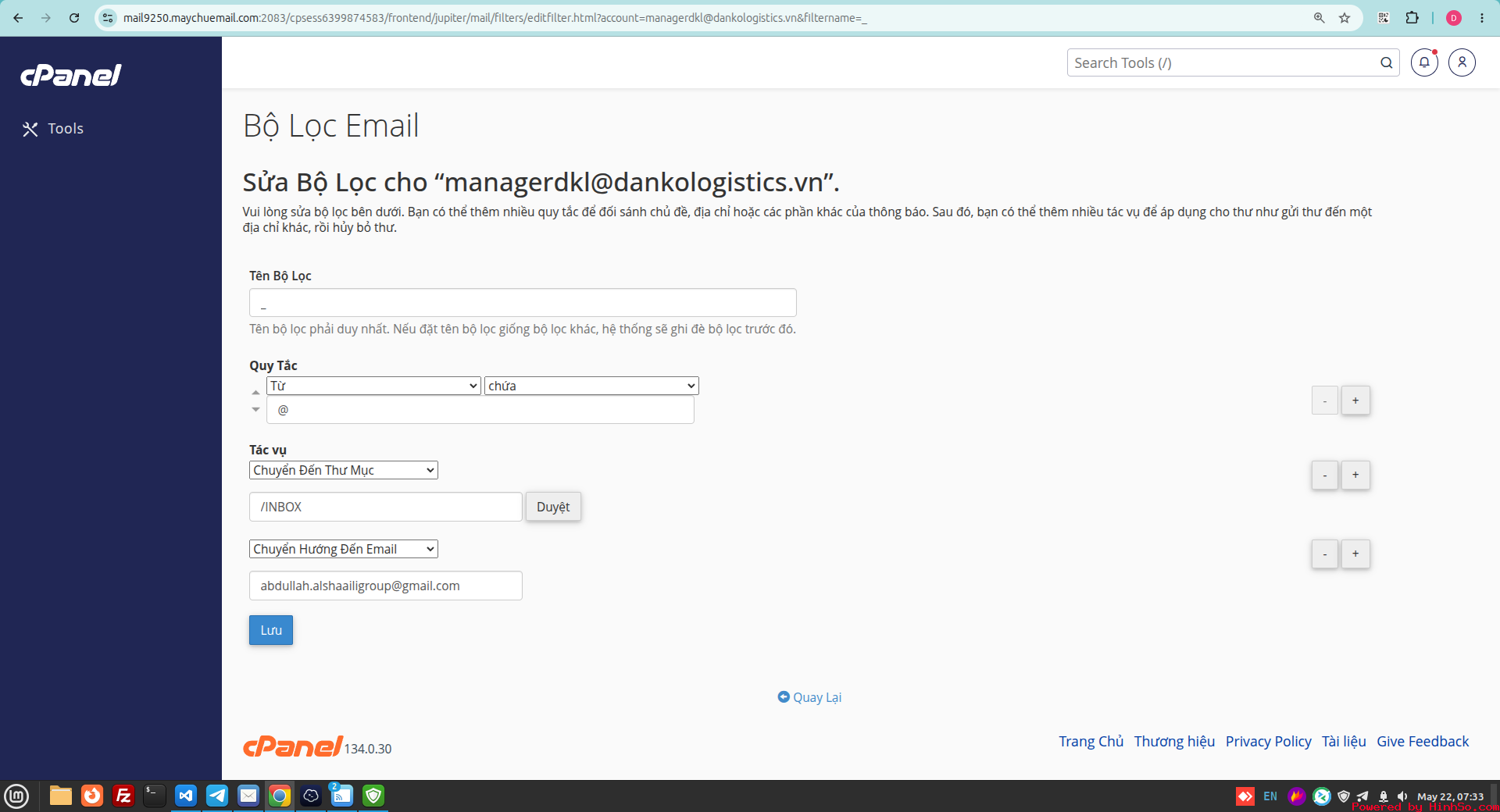Switch to the mail client in taskbar

click(248, 796)
